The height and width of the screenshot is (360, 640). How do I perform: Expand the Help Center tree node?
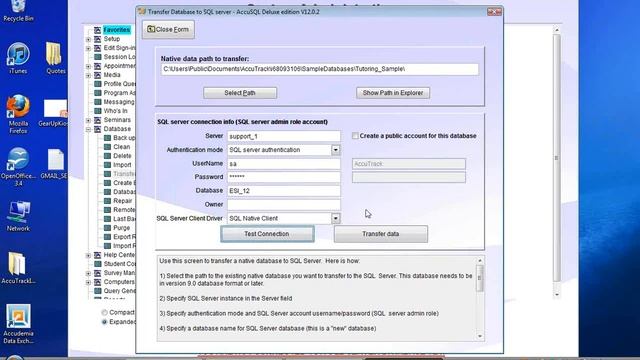click(88, 256)
